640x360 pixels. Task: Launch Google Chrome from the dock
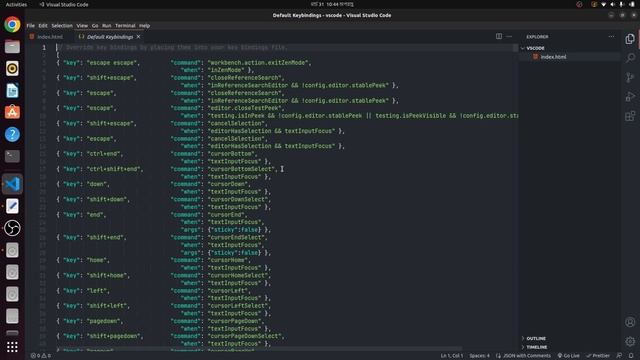[12, 24]
